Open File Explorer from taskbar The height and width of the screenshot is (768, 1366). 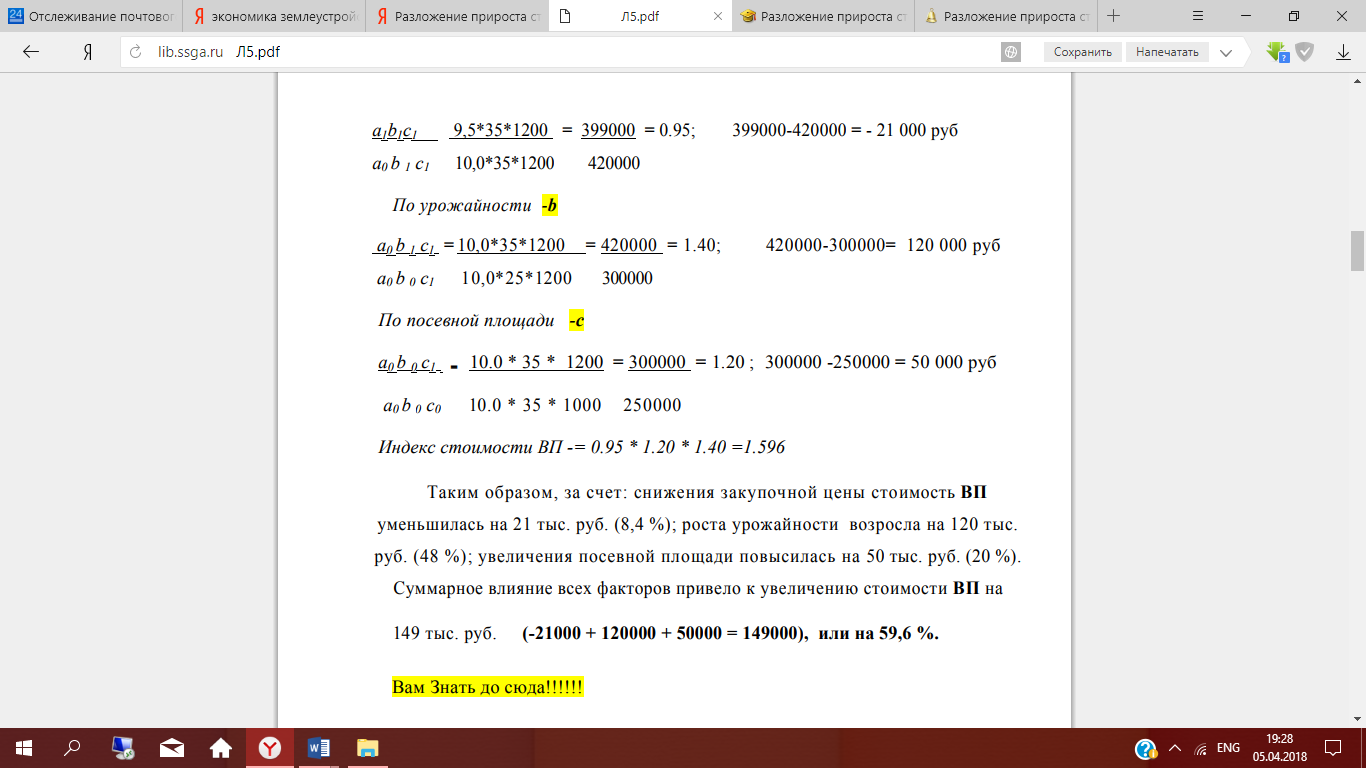(368, 748)
